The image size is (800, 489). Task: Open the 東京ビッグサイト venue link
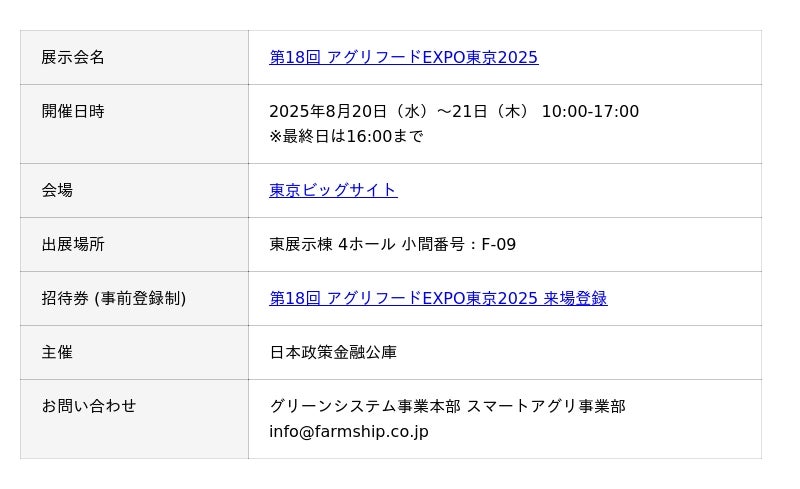click(x=333, y=190)
